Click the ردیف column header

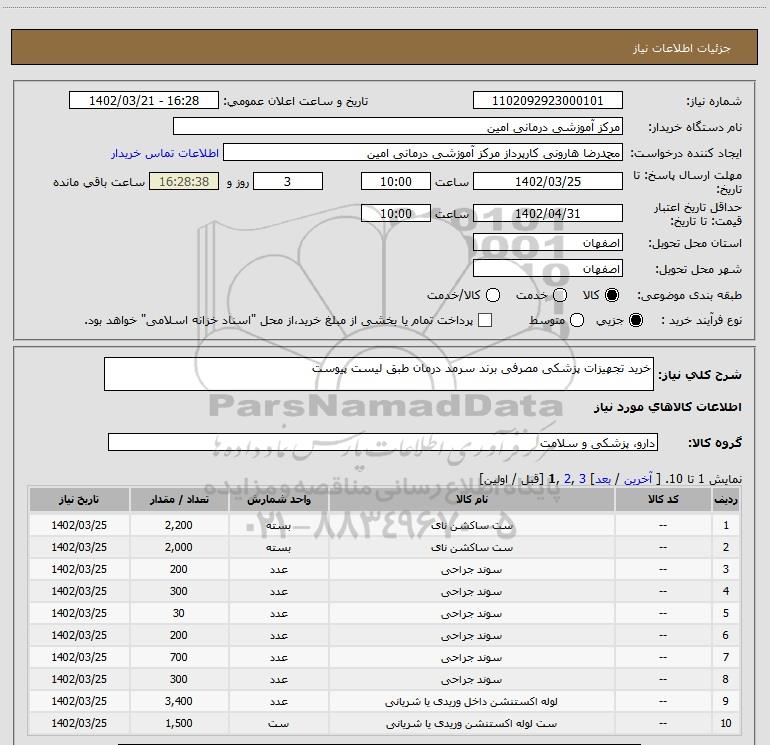(726, 499)
